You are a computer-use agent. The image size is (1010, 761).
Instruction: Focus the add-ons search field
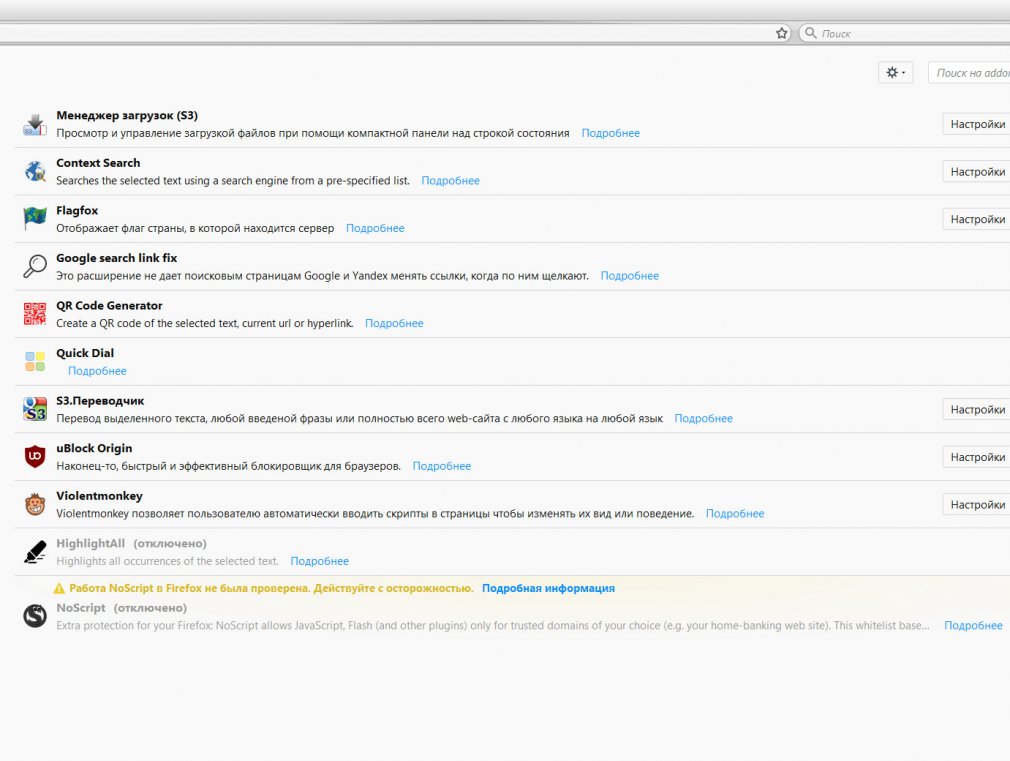pyautogui.click(x=969, y=73)
